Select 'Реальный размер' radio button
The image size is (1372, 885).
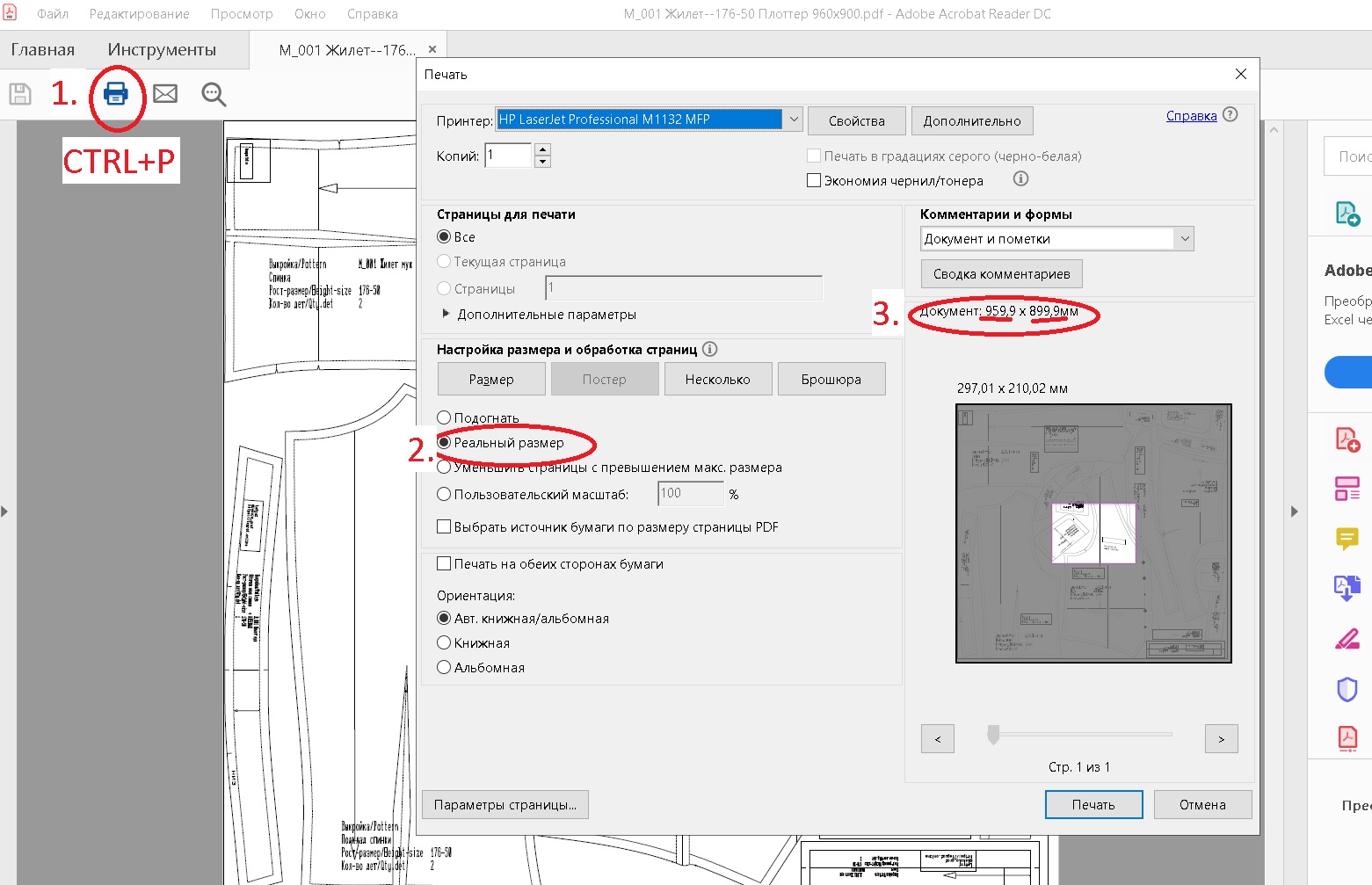pos(444,442)
